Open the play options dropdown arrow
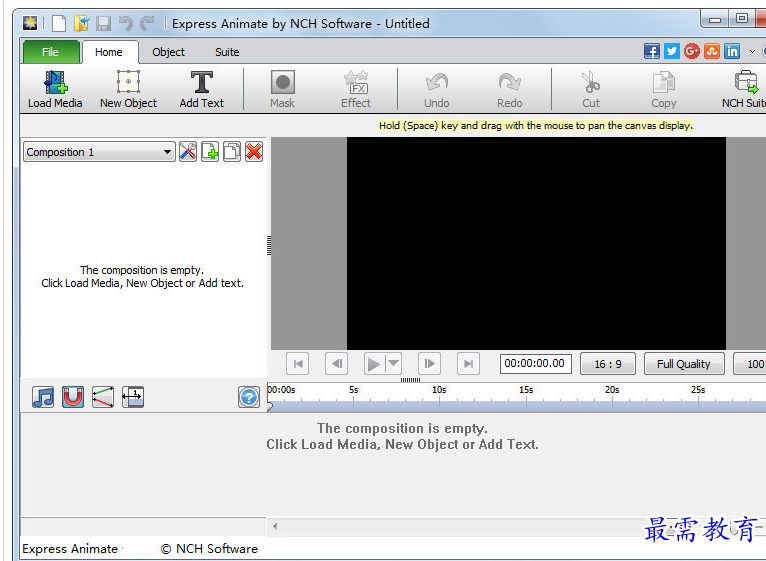The height and width of the screenshot is (561, 766). 393,364
